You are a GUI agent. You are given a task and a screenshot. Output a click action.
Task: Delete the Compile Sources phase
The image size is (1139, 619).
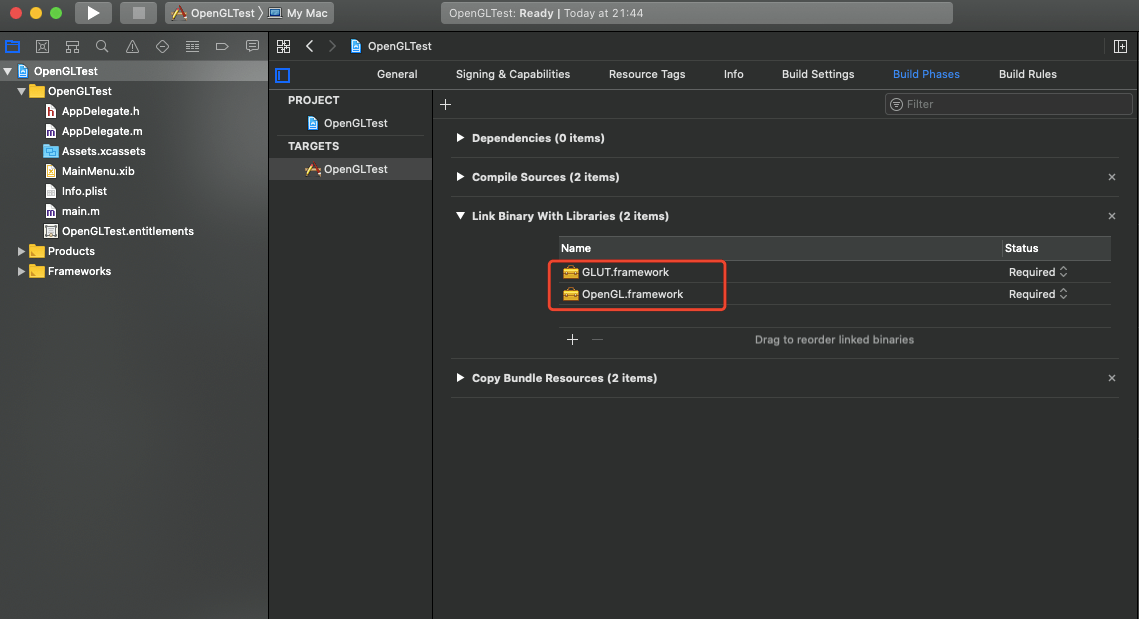pos(1111,177)
